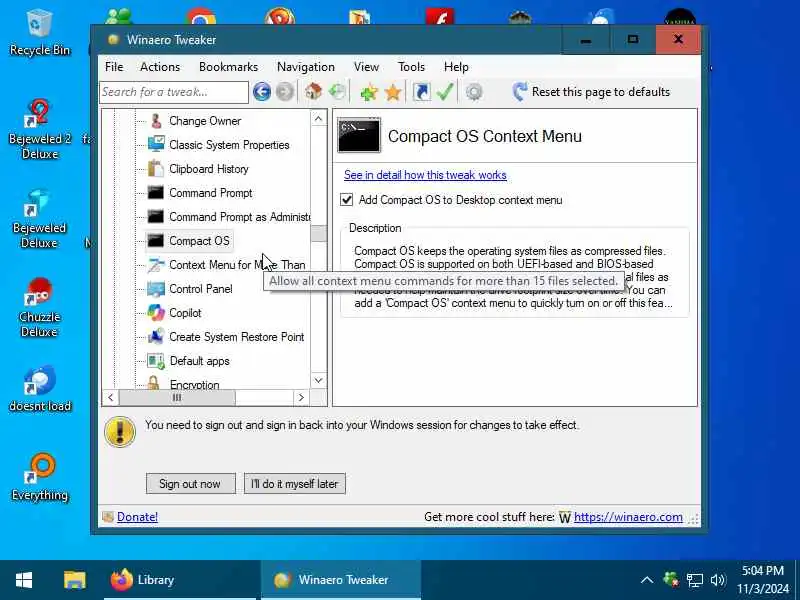Screen dimensions: 800x600
Task: Click the Reset page circular arrow icon
Action: (520, 92)
